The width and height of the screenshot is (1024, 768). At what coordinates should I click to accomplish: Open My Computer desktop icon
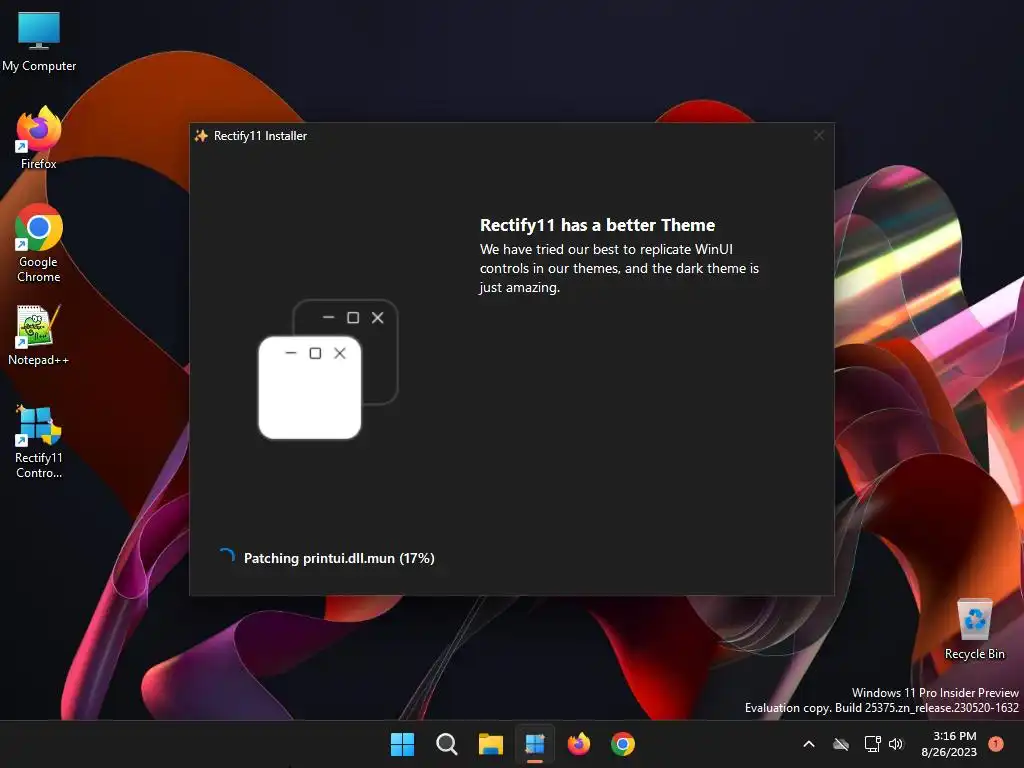[39, 41]
